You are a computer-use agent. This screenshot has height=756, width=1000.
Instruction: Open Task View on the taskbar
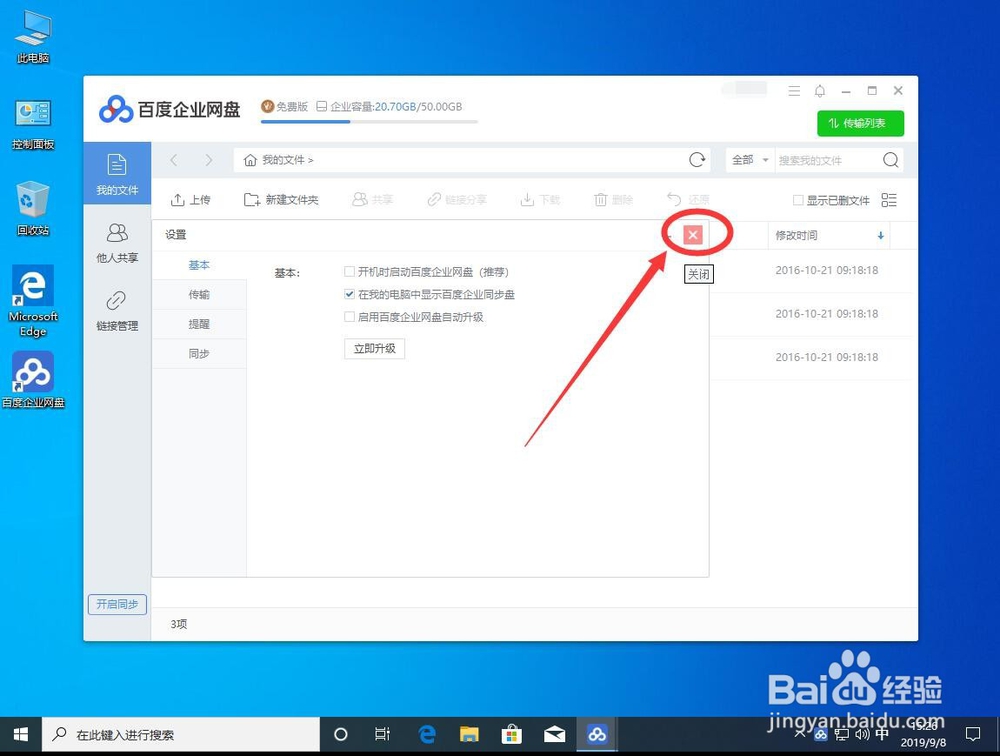pyautogui.click(x=382, y=734)
